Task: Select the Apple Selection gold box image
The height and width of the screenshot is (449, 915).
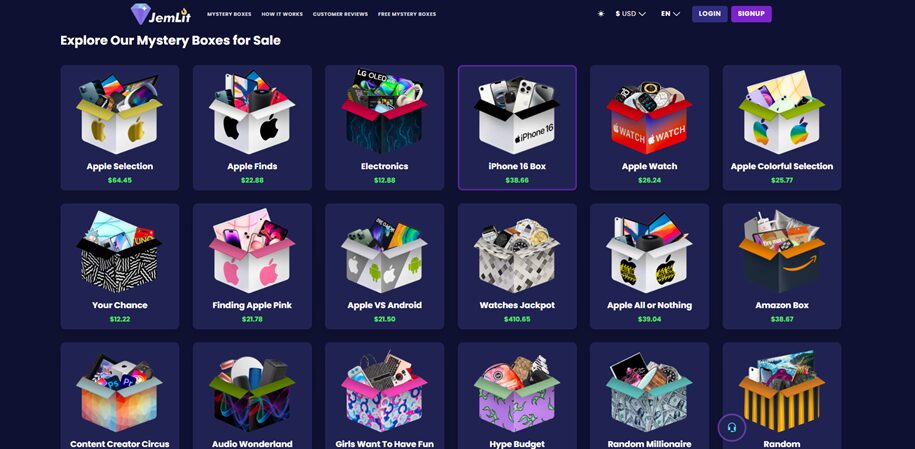Action: [120, 114]
